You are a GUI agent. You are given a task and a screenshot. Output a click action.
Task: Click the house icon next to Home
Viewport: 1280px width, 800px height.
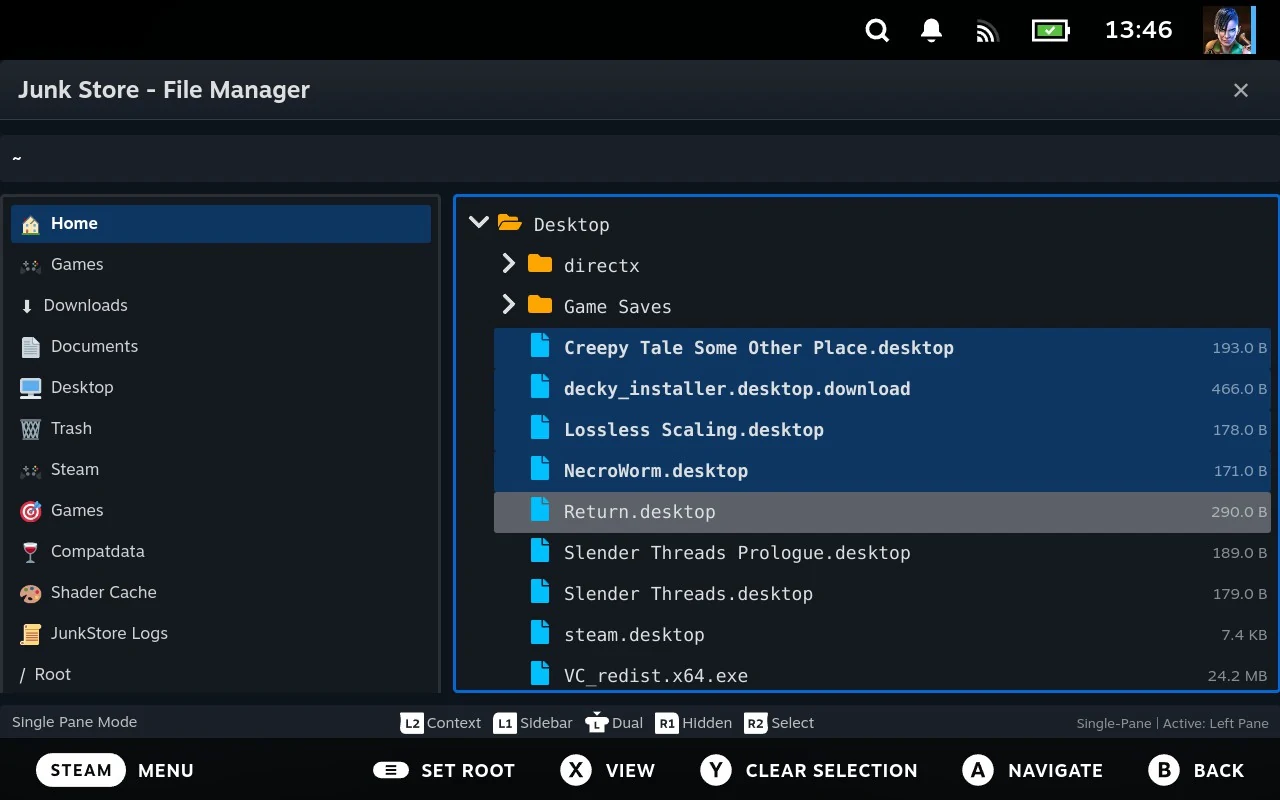coord(31,224)
